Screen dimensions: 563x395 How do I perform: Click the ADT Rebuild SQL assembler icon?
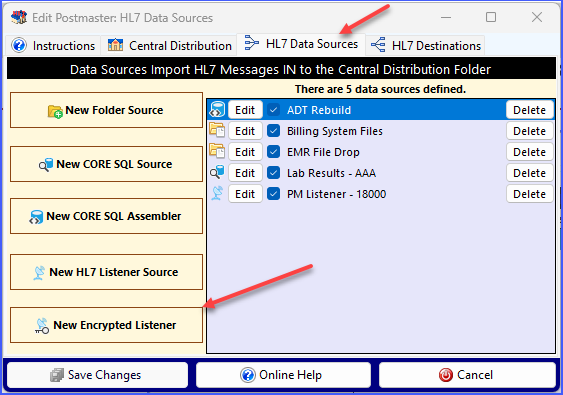coord(217,110)
